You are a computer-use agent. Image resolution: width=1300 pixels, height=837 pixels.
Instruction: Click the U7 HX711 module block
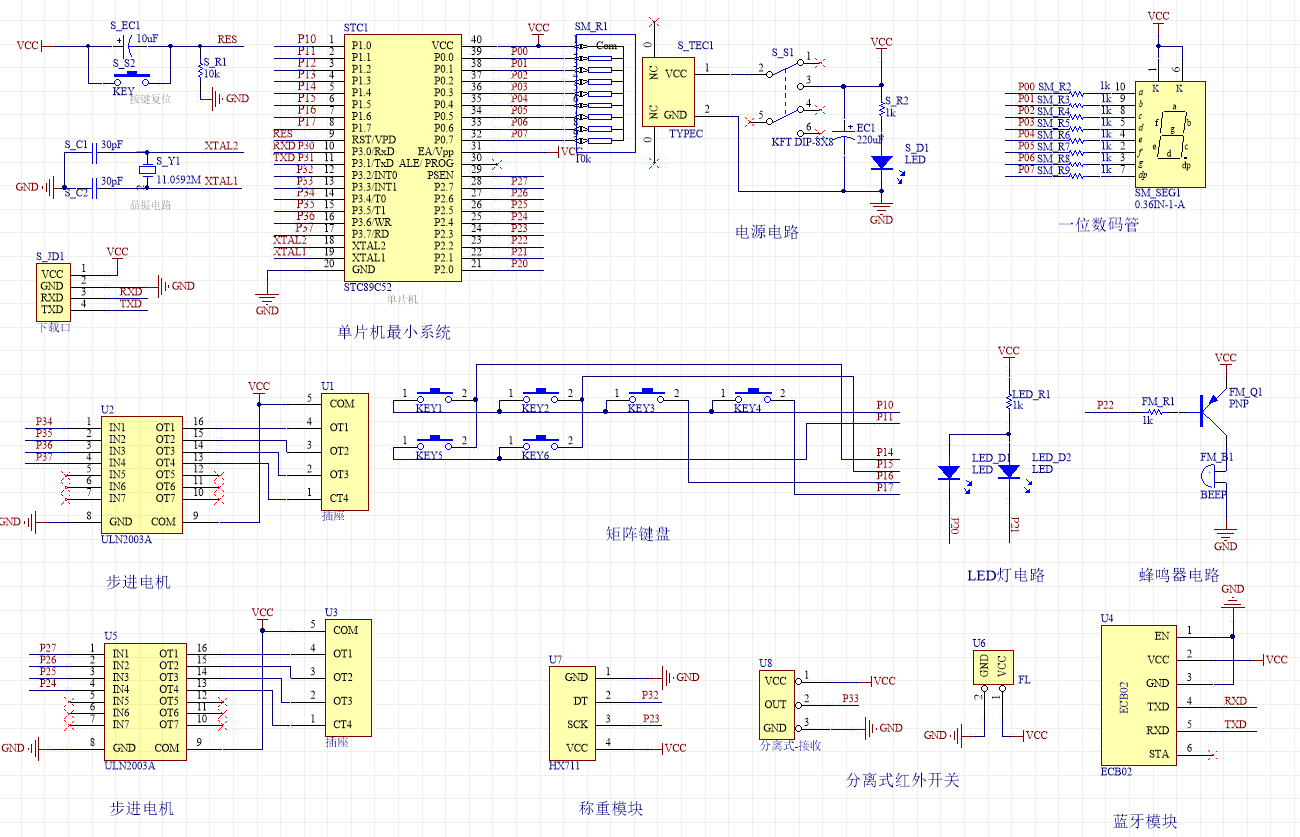point(574,712)
